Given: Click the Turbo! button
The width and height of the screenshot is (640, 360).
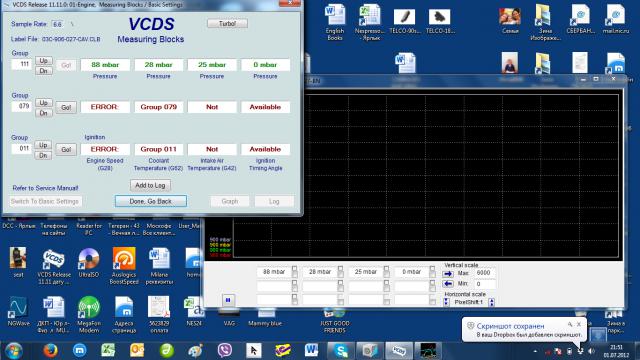Looking at the screenshot, I should [227, 24].
